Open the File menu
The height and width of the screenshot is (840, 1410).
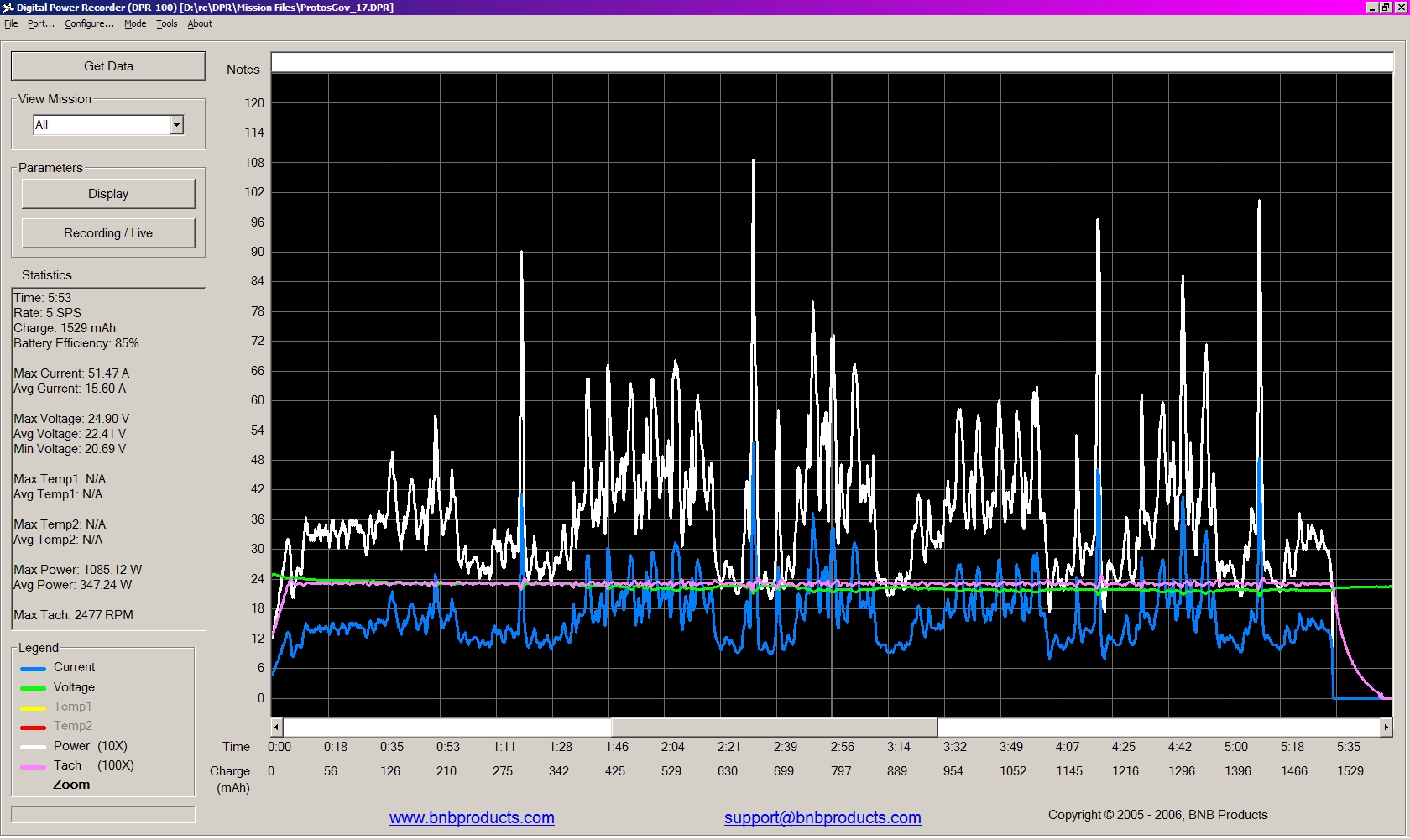pos(11,23)
